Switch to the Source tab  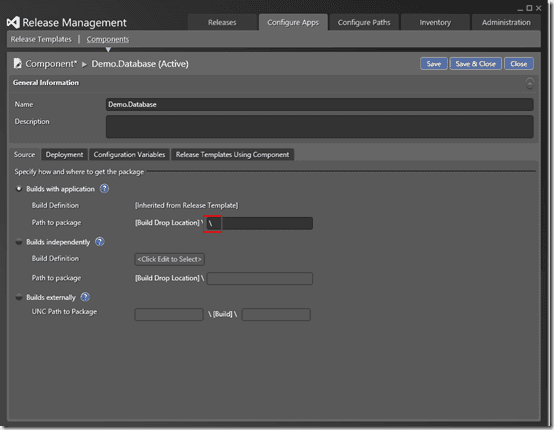tap(24, 154)
